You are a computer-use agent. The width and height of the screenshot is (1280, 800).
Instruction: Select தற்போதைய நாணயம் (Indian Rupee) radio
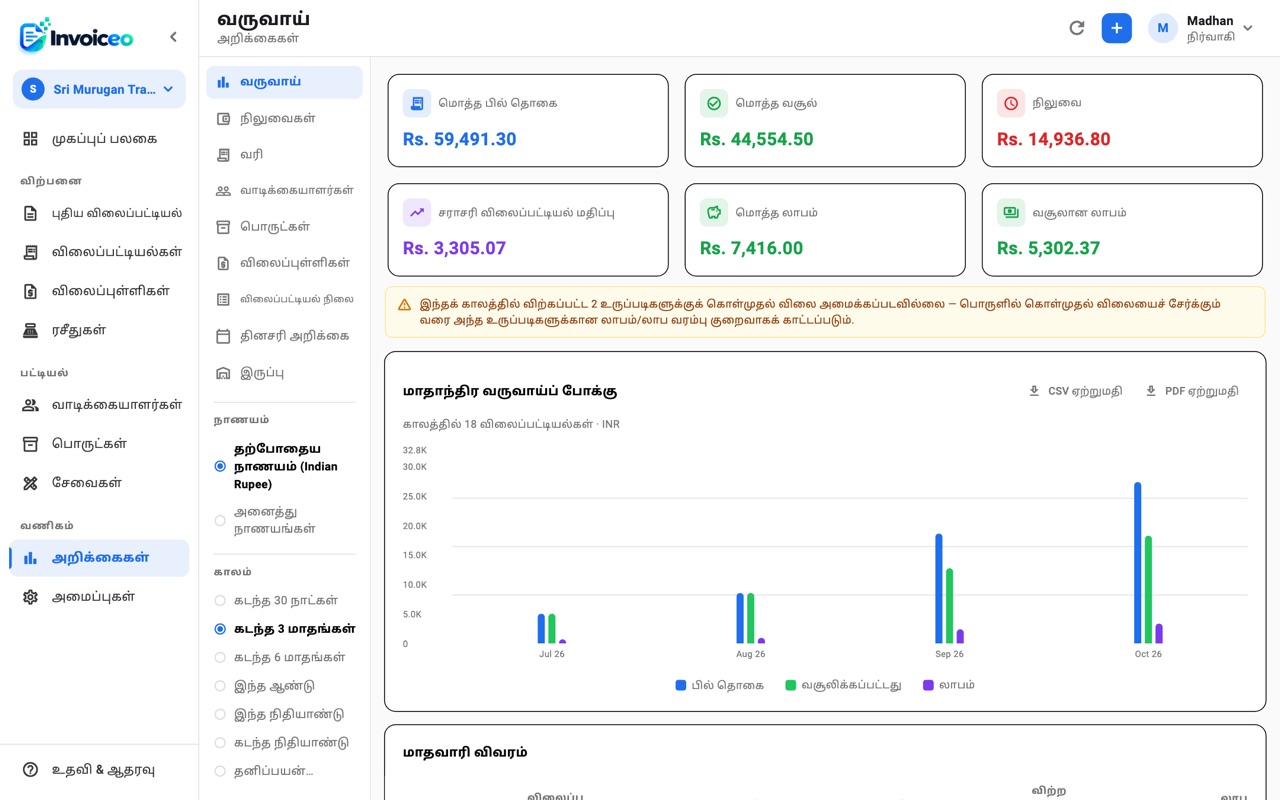point(220,466)
